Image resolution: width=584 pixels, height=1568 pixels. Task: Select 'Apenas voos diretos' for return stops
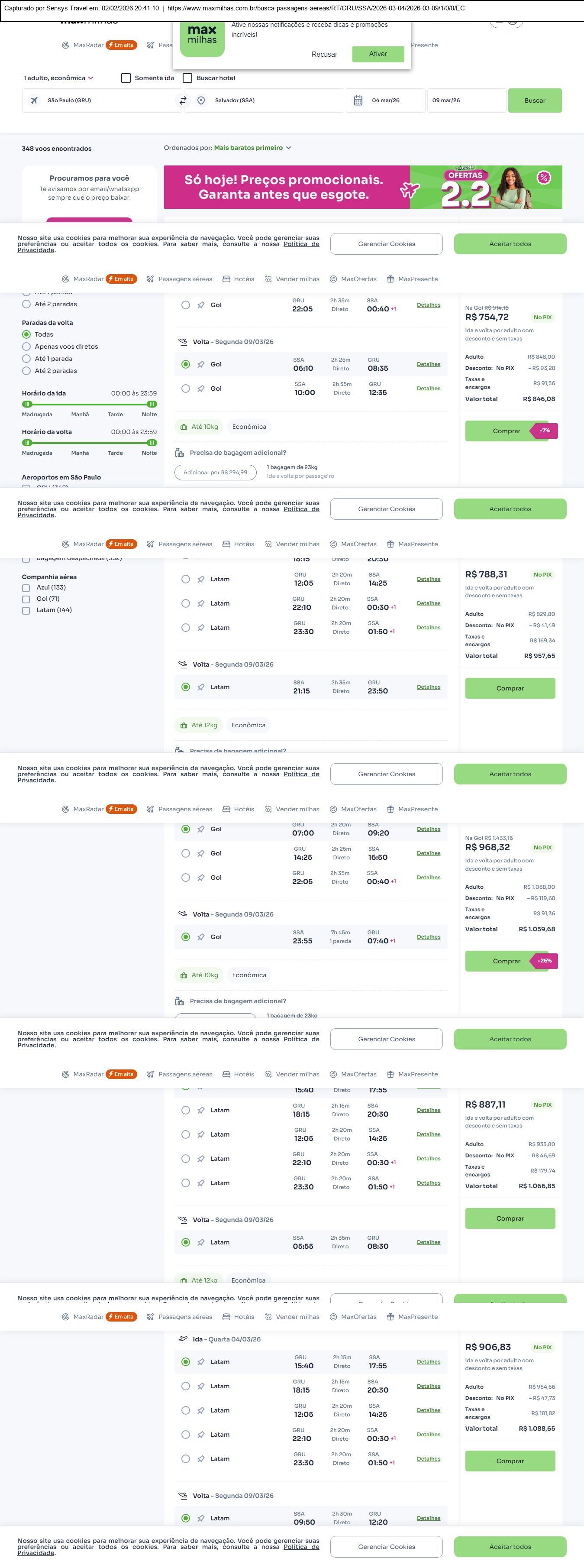pyautogui.click(x=26, y=347)
